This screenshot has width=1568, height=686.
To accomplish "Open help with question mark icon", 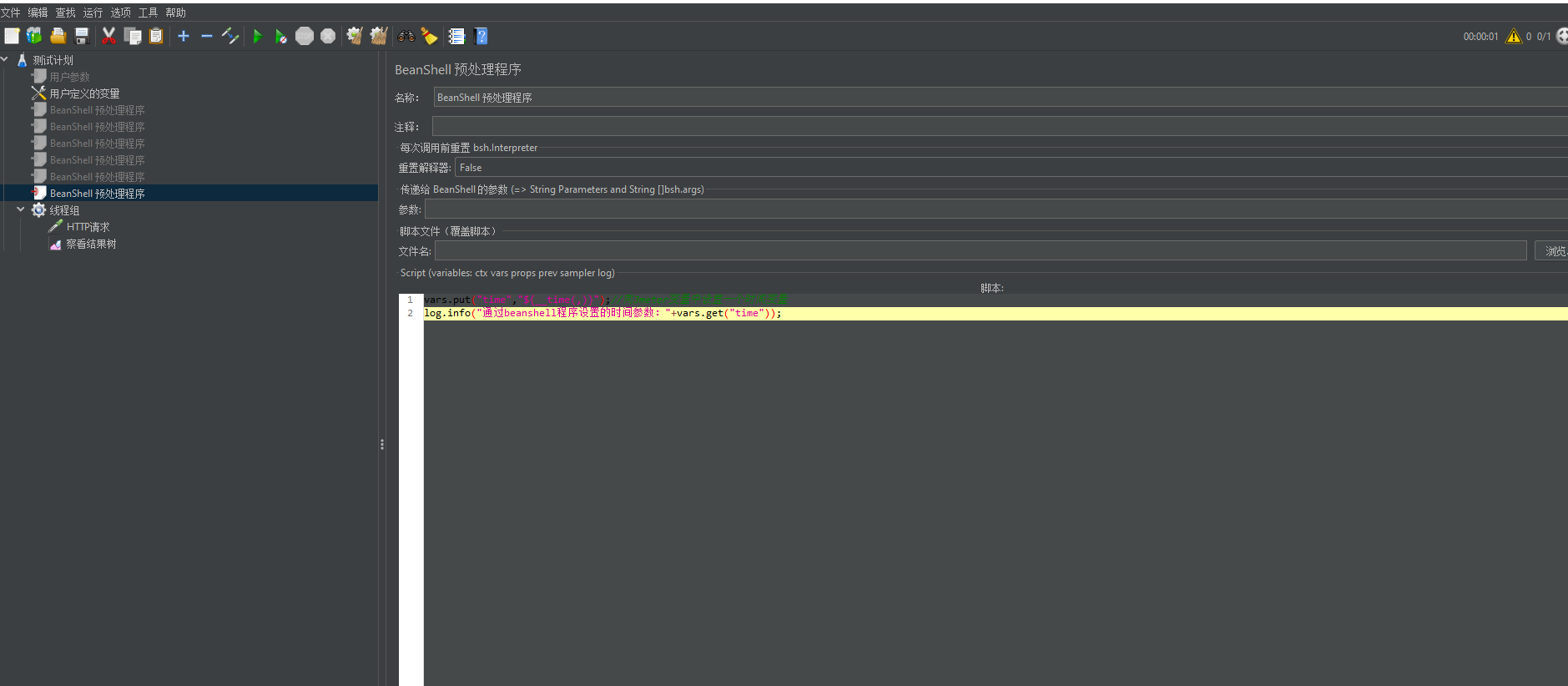I will pos(481,36).
